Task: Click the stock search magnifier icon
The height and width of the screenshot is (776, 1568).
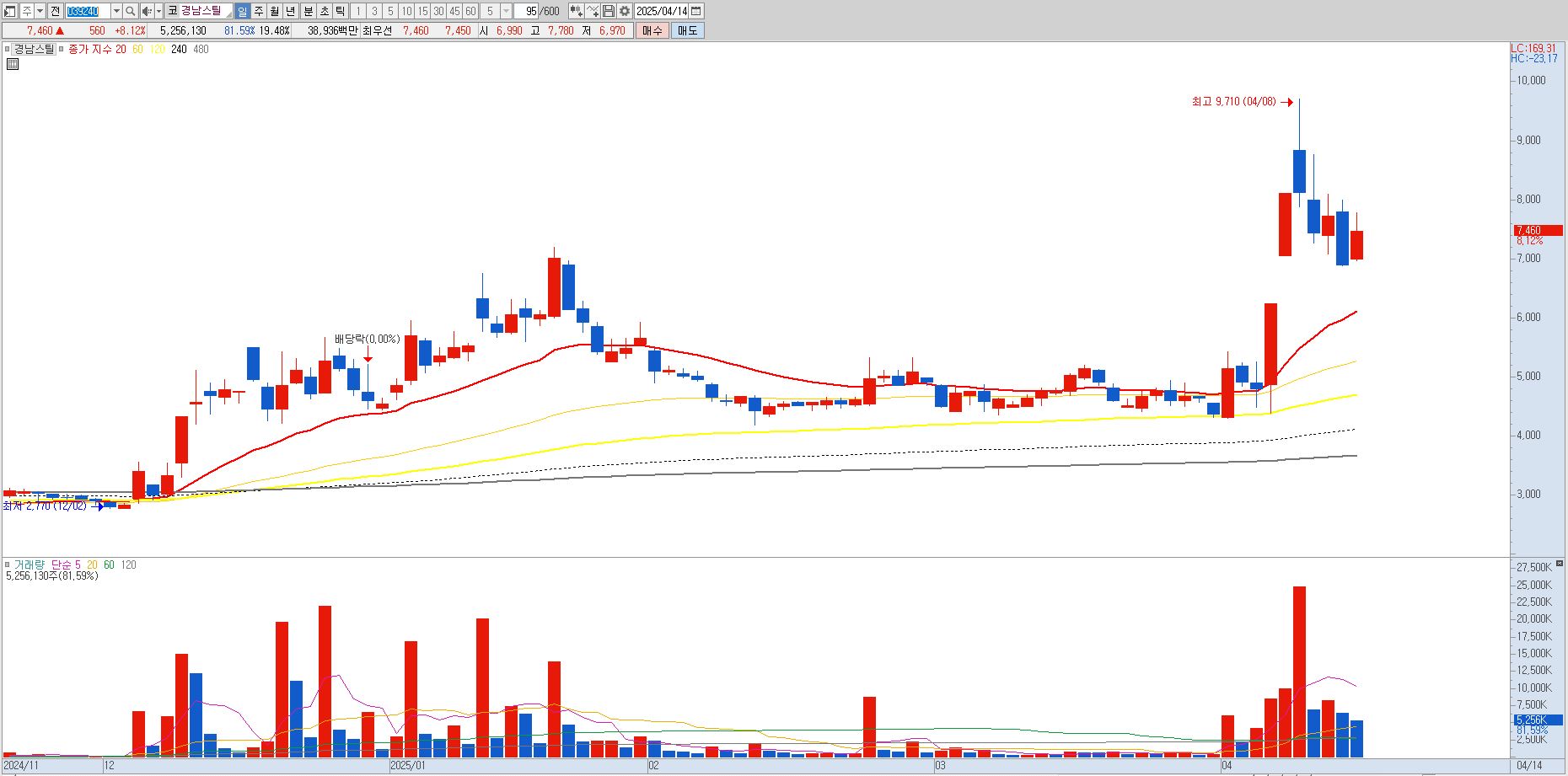Action: coord(130,11)
